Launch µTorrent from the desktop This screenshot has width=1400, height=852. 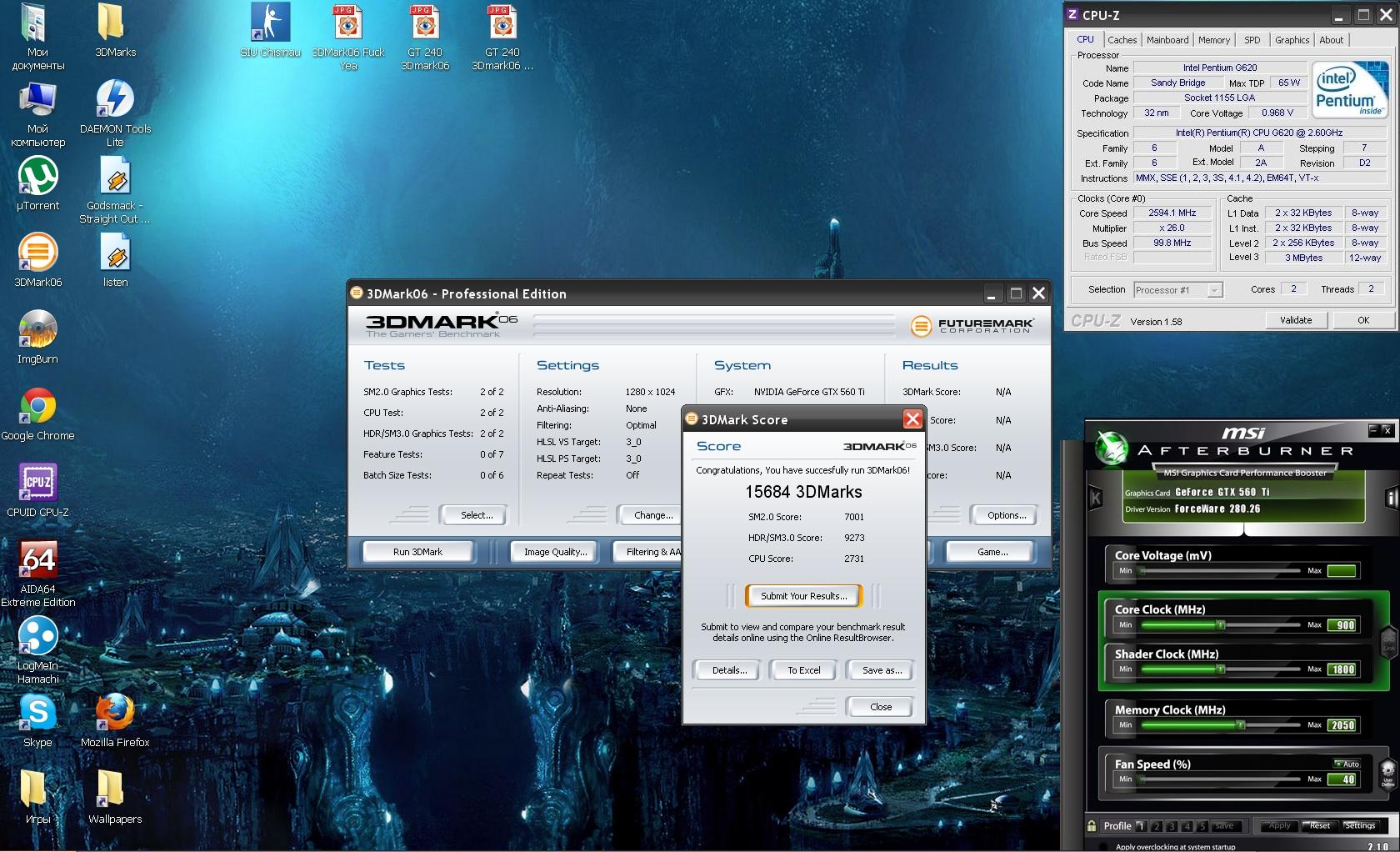click(37, 183)
